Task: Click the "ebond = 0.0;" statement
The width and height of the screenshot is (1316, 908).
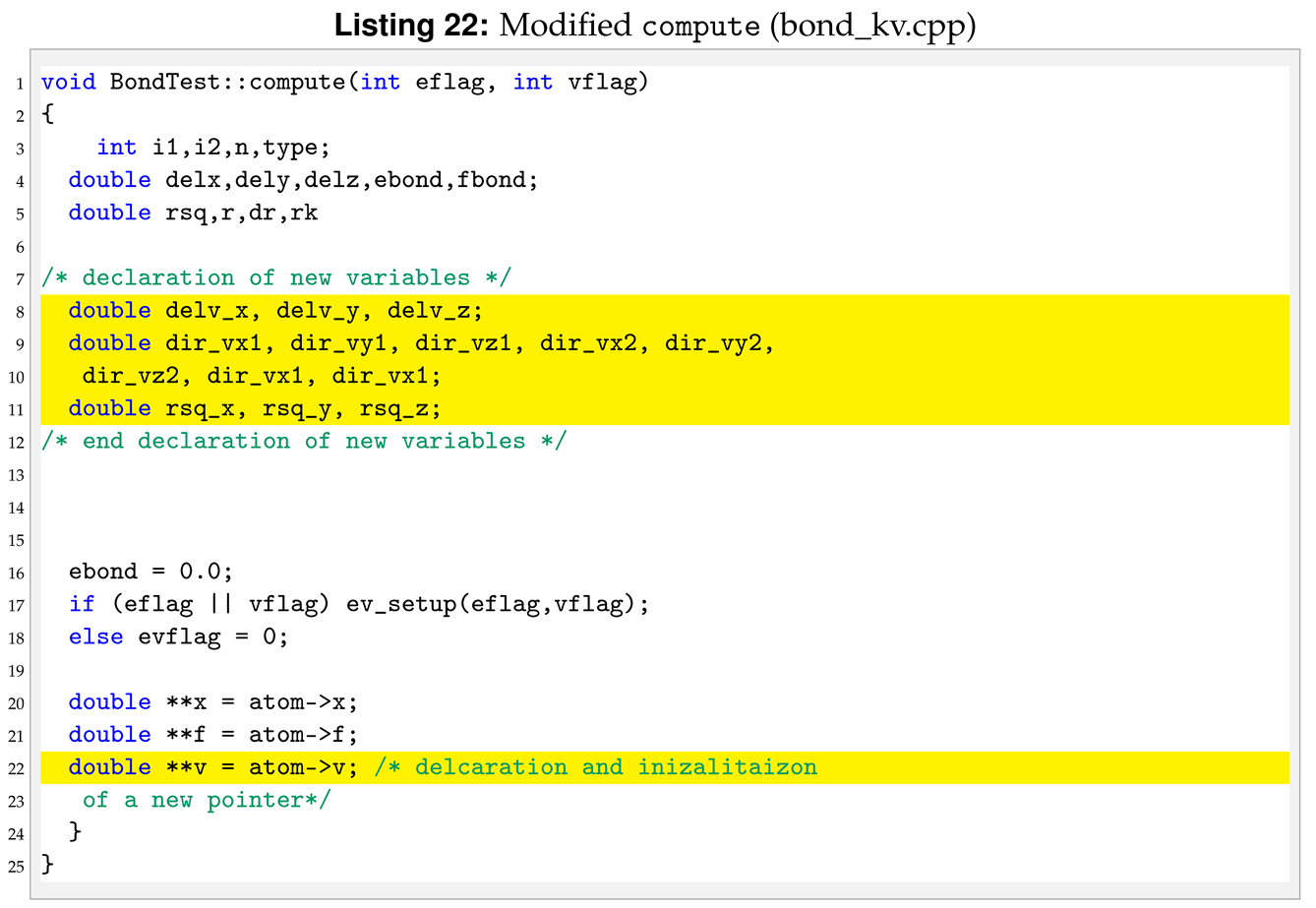Action: pos(151,572)
